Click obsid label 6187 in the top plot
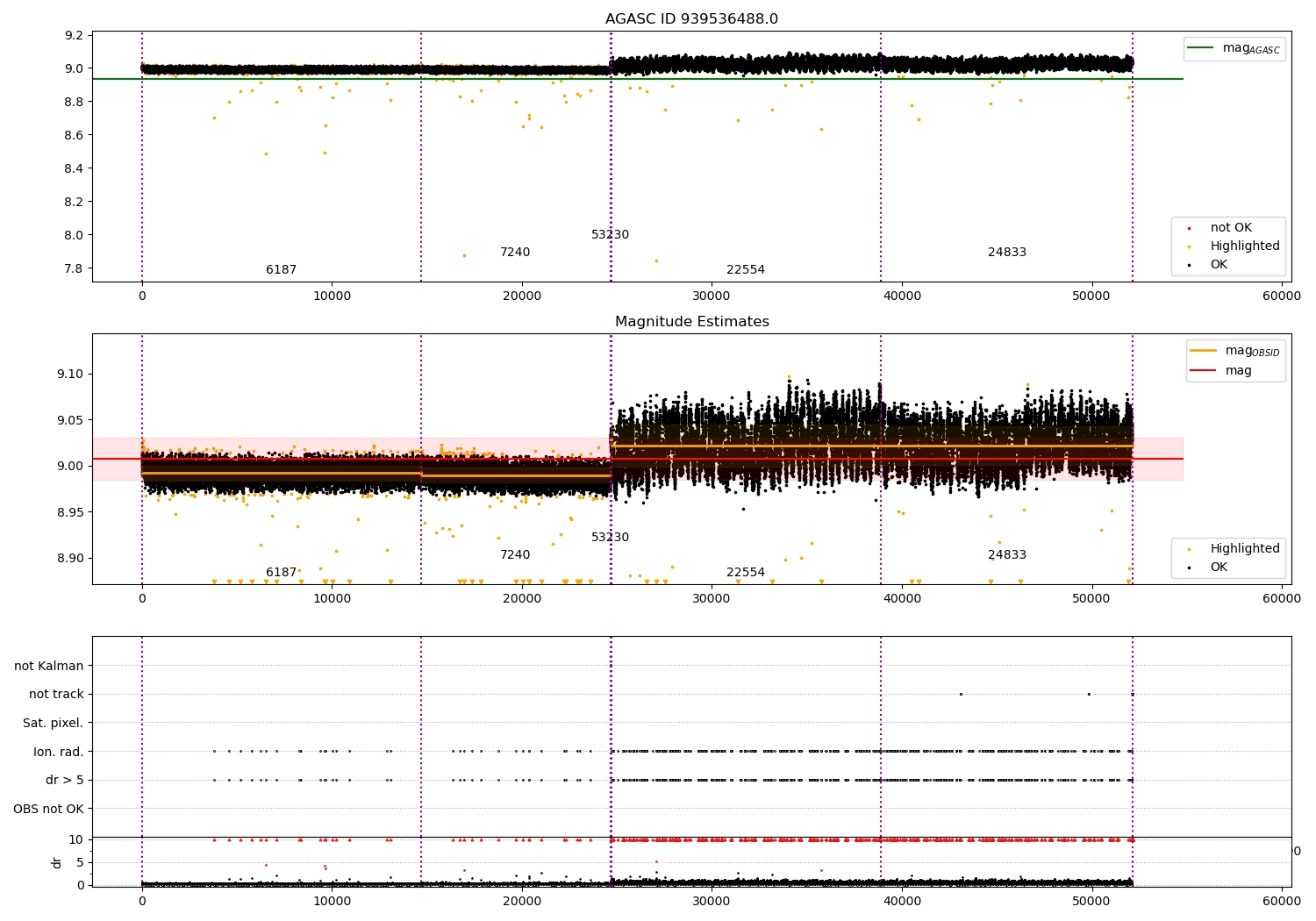The width and height of the screenshot is (1316, 921). click(x=282, y=270)
